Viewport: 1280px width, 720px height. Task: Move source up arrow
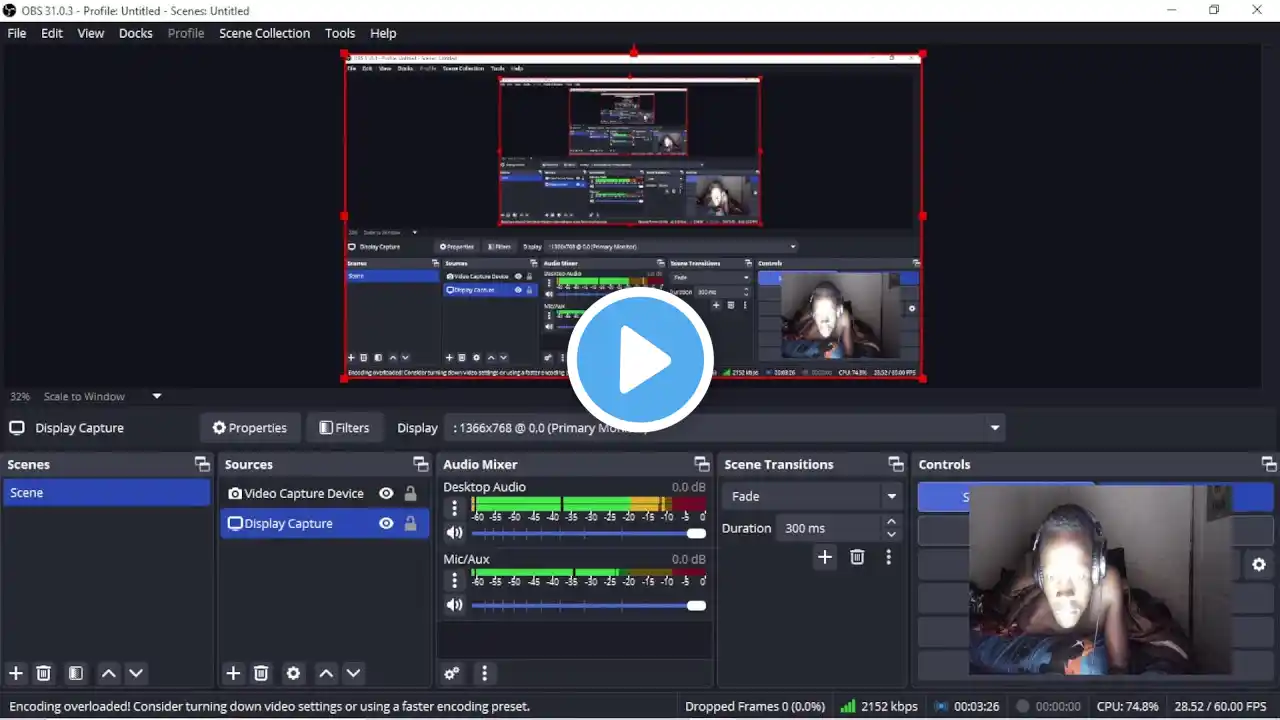pos(326,674)
